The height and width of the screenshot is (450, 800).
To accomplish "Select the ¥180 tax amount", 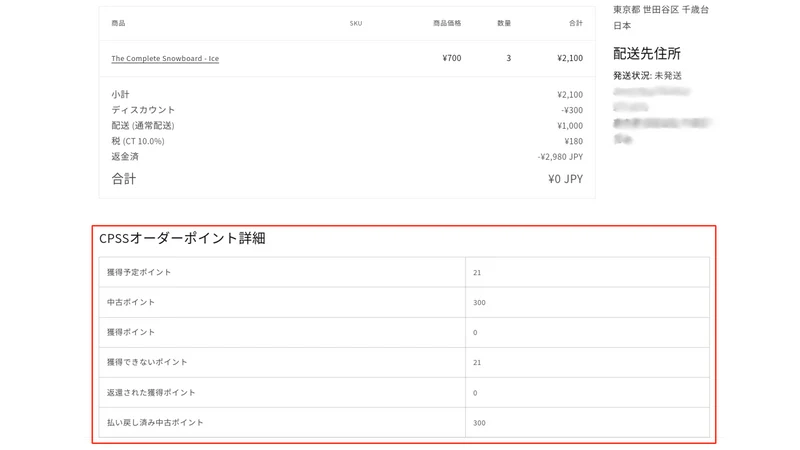I will 573,141.
